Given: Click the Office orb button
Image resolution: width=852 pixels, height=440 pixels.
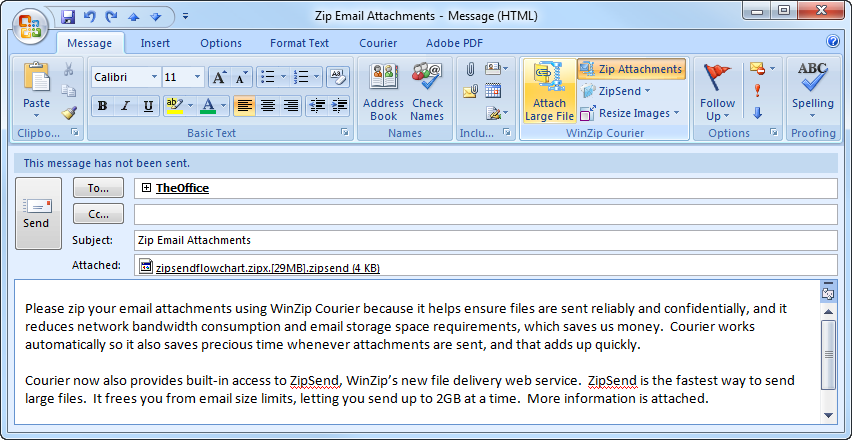Looking at the screenshot, I should (x=32, y=26).
